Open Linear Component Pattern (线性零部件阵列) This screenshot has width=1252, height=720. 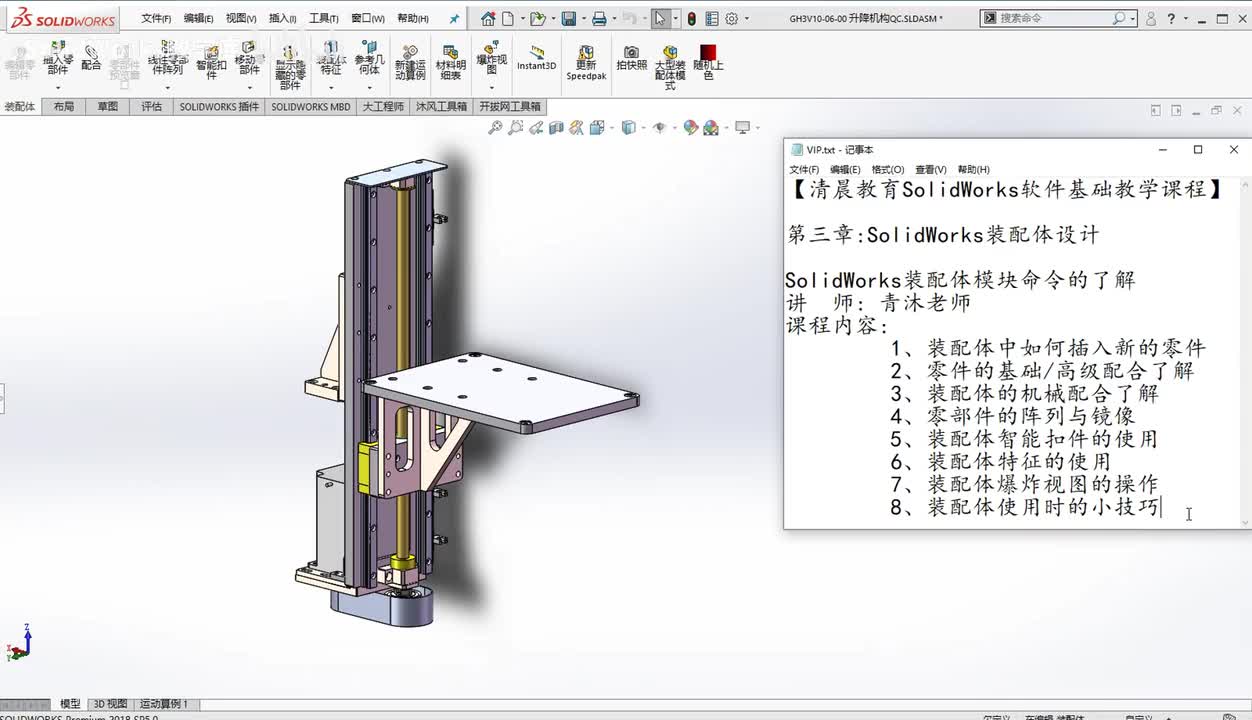(168, 58)
